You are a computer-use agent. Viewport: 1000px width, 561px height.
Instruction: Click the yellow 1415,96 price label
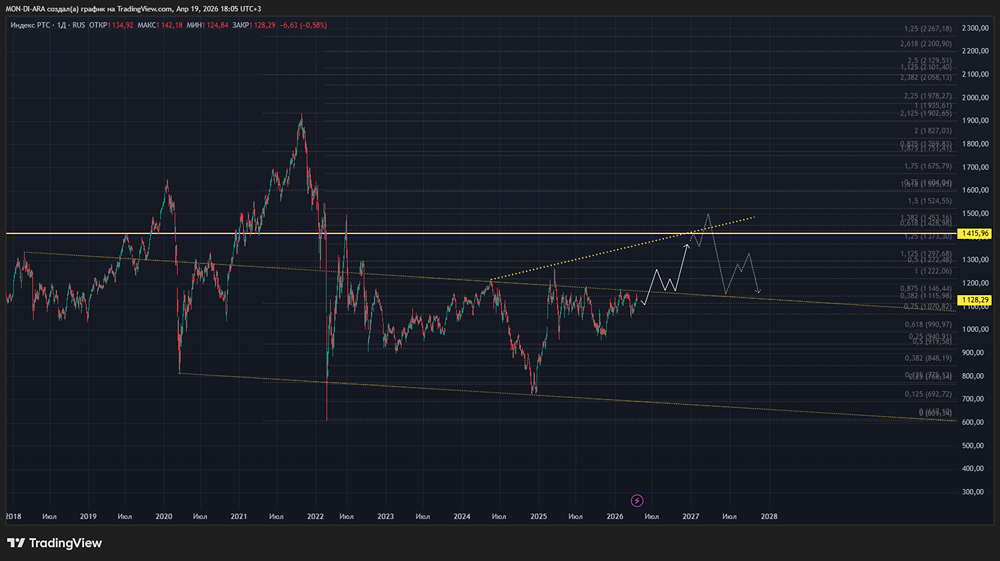pyautogui.click(x=973, y=233)
